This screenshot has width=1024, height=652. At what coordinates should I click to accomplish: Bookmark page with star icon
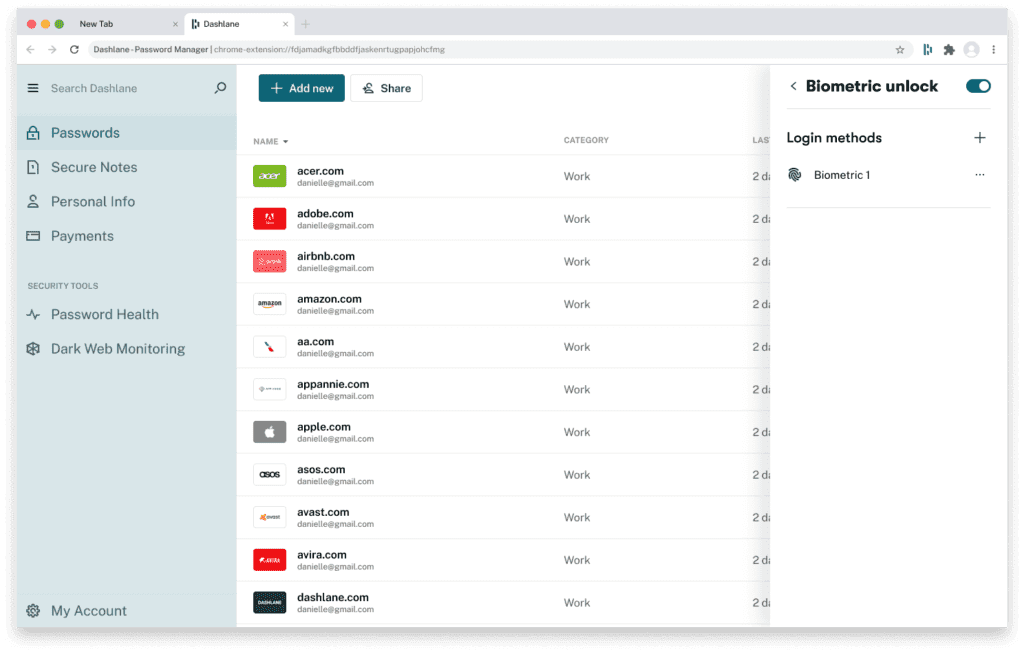coord(900,50)
